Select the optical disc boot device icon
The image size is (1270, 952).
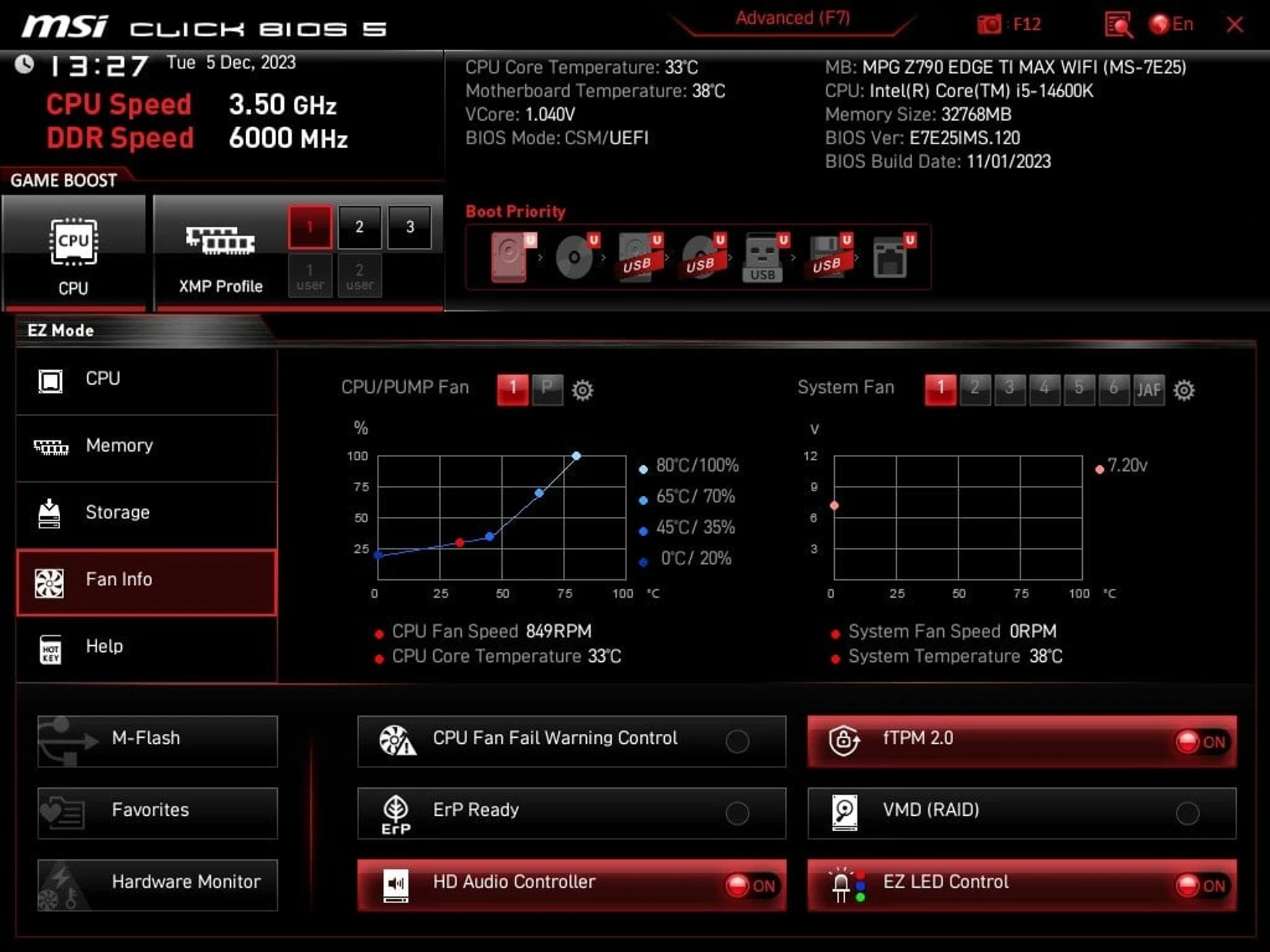pyautogui.click(x=575, y=257)
